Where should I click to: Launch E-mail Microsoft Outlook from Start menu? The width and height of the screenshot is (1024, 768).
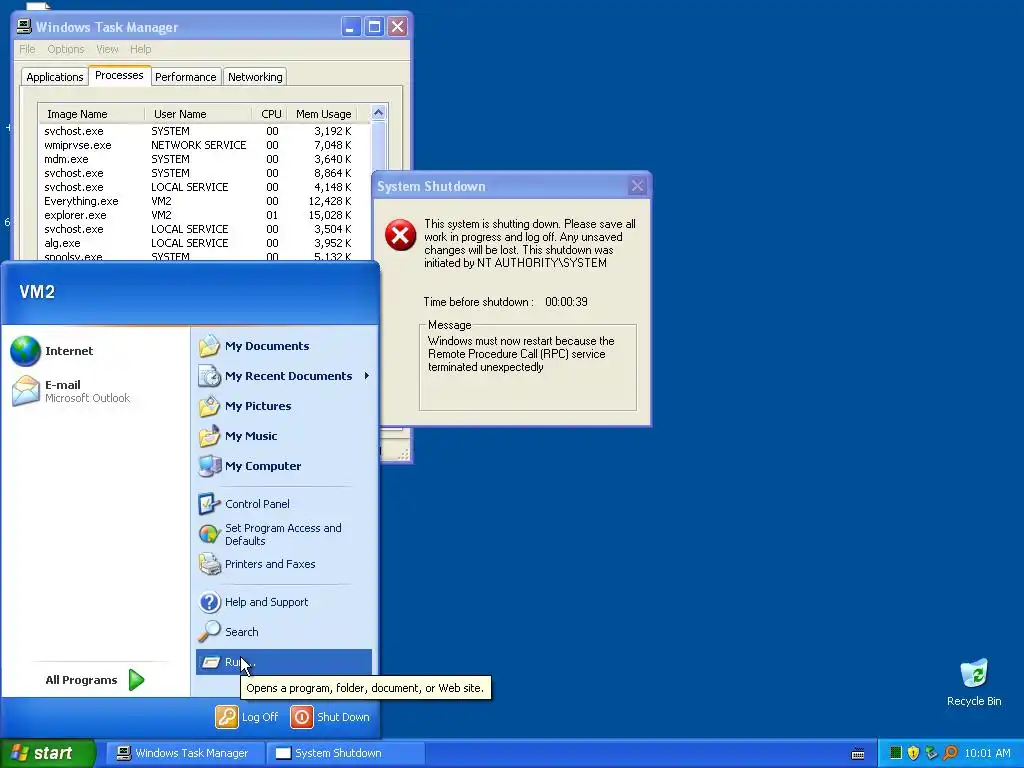(71, 391)
